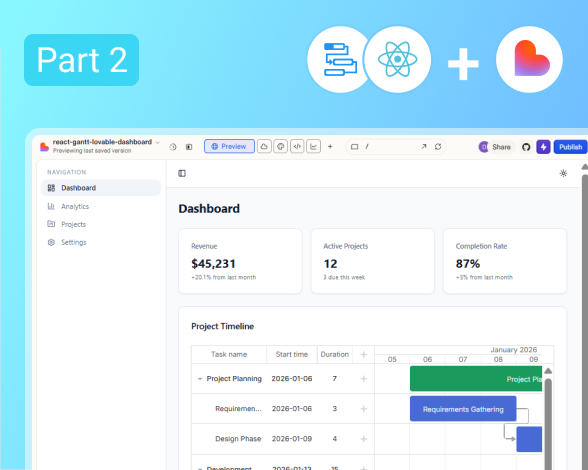
Task: Toggle light/dark theme sun icon
Action: point(563,173)
